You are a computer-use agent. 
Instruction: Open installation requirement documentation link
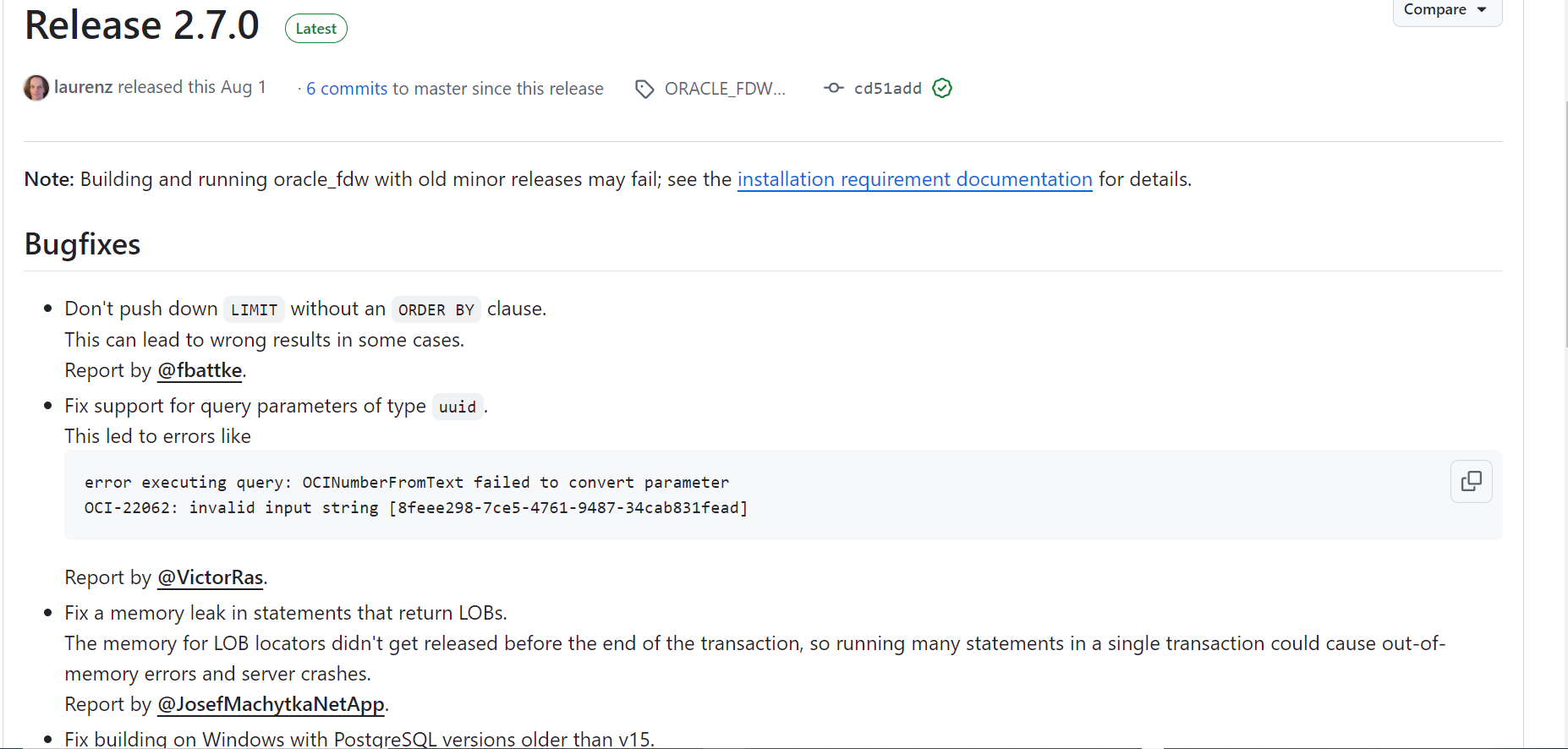[914, 179]
